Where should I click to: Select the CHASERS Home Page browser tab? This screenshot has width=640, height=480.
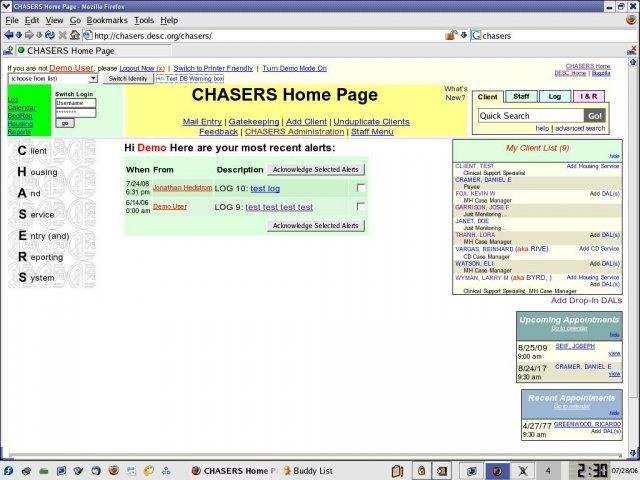(x=93, y=51)
